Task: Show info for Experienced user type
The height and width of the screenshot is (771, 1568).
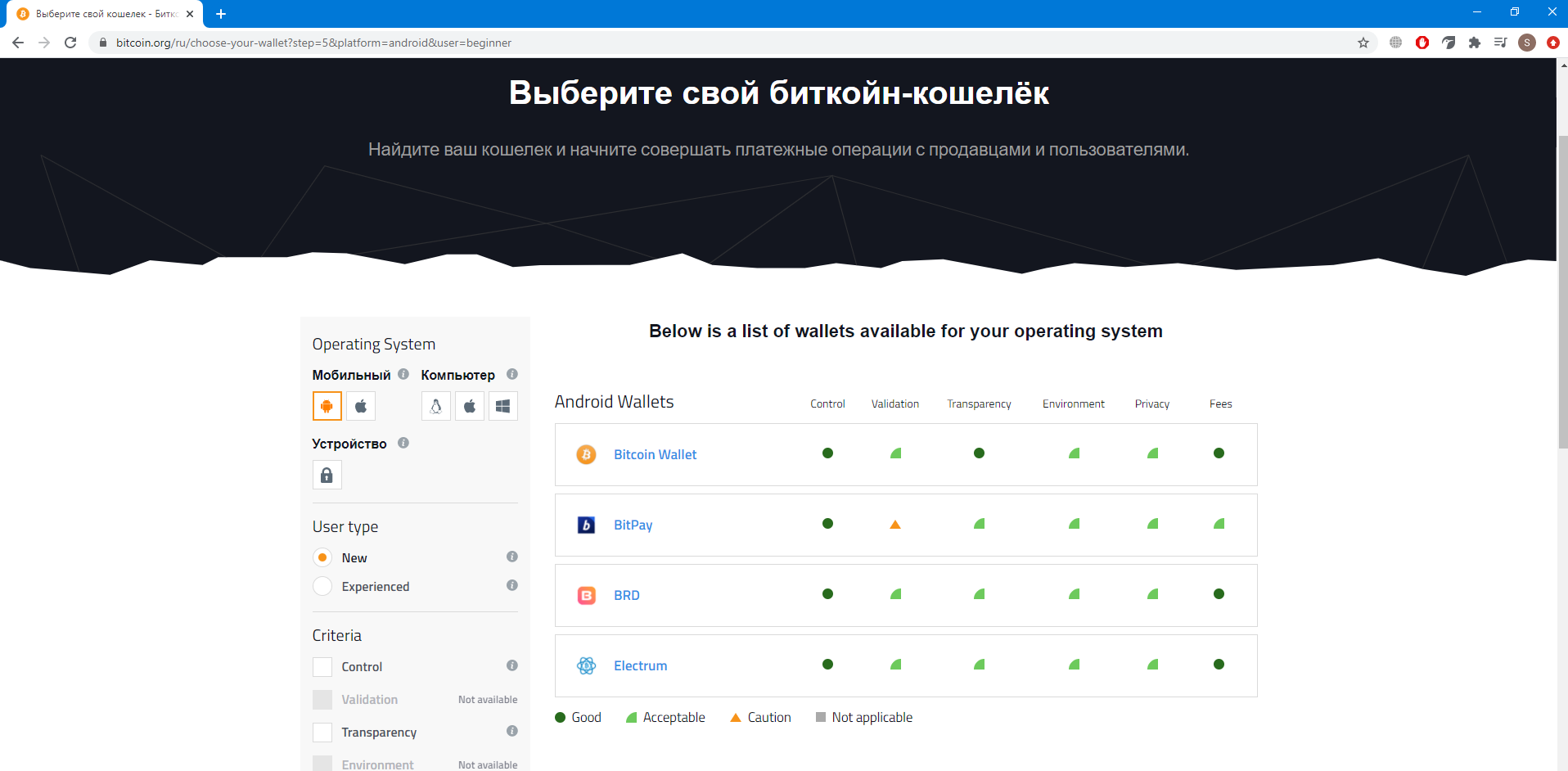Action: (x=512, y=585)
